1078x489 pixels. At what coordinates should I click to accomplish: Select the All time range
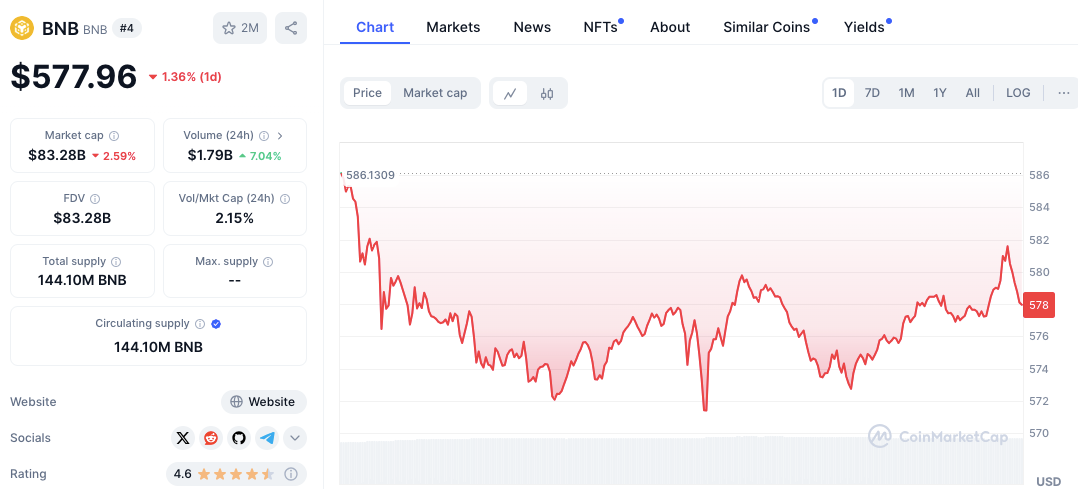tap(972, 93)
